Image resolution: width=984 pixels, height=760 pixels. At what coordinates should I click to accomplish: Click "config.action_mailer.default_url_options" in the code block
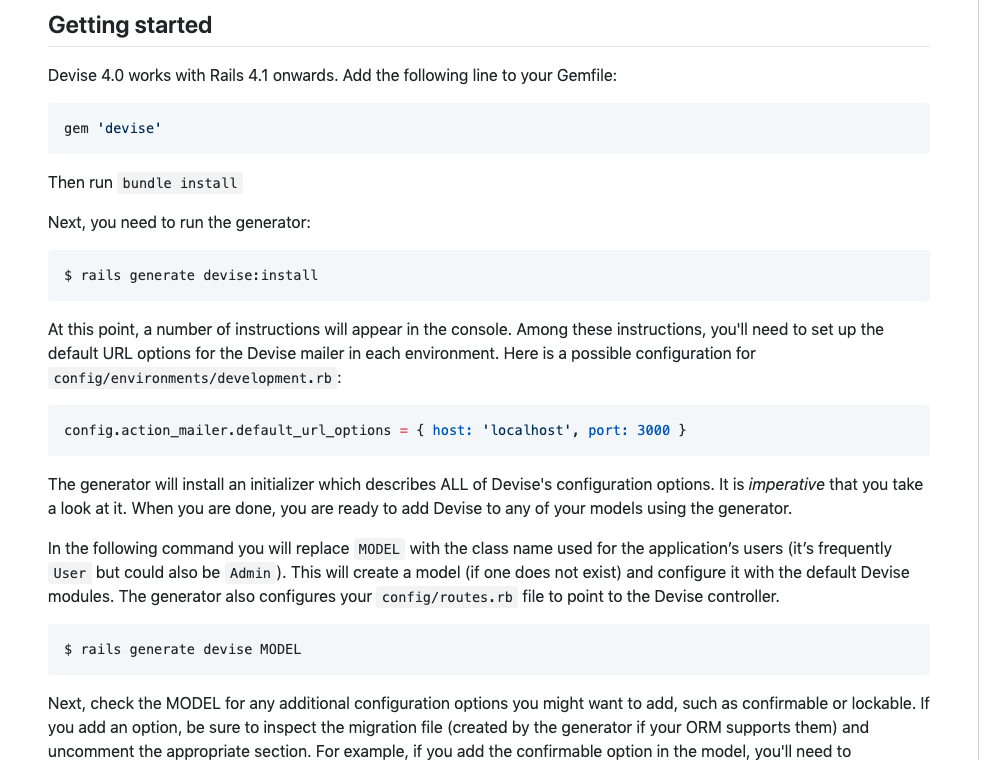tap(227, 430)
